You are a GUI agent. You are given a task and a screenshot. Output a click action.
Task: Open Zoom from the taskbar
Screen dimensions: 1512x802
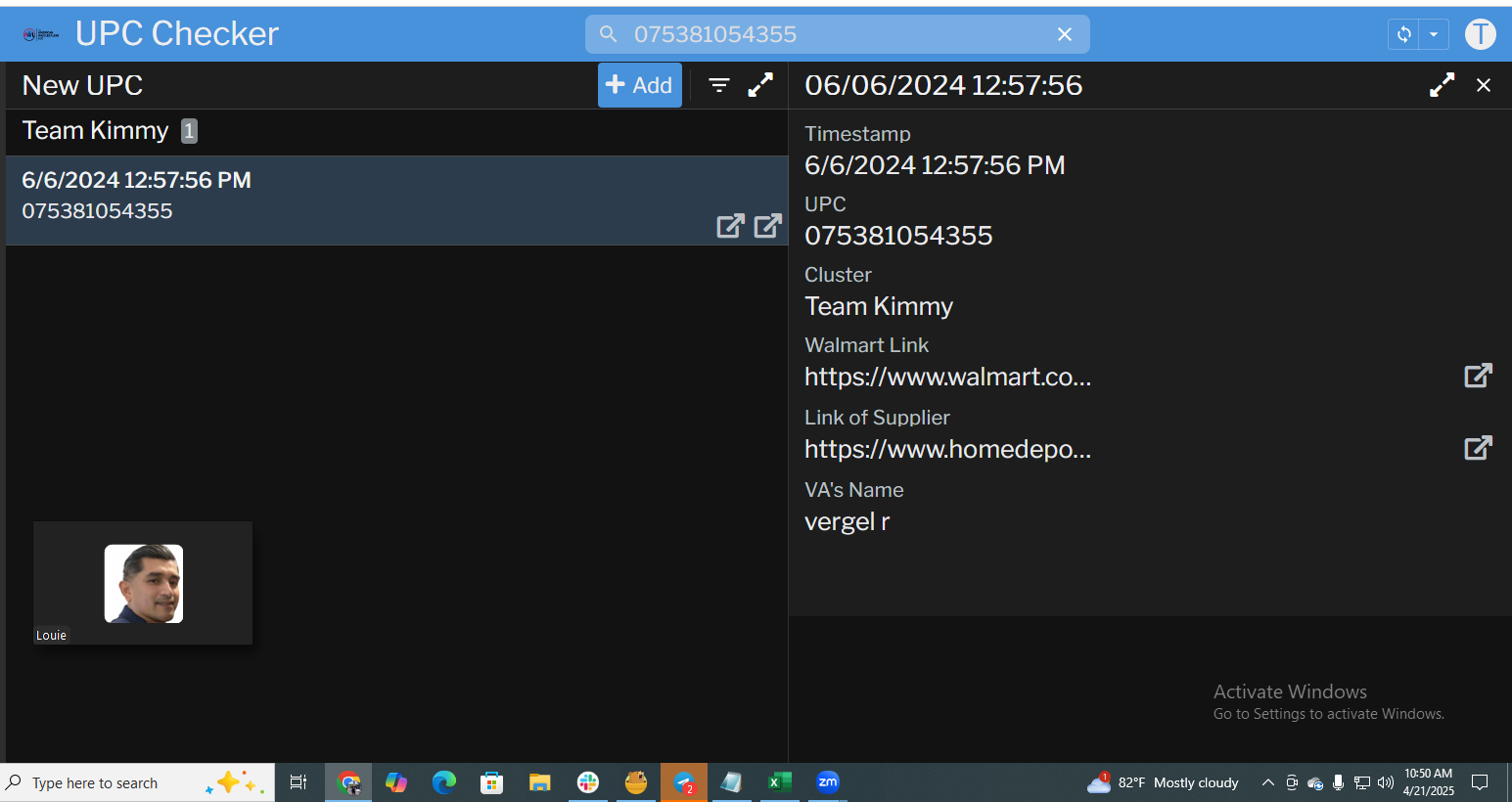pyautogui.click(x=828, y=782)
